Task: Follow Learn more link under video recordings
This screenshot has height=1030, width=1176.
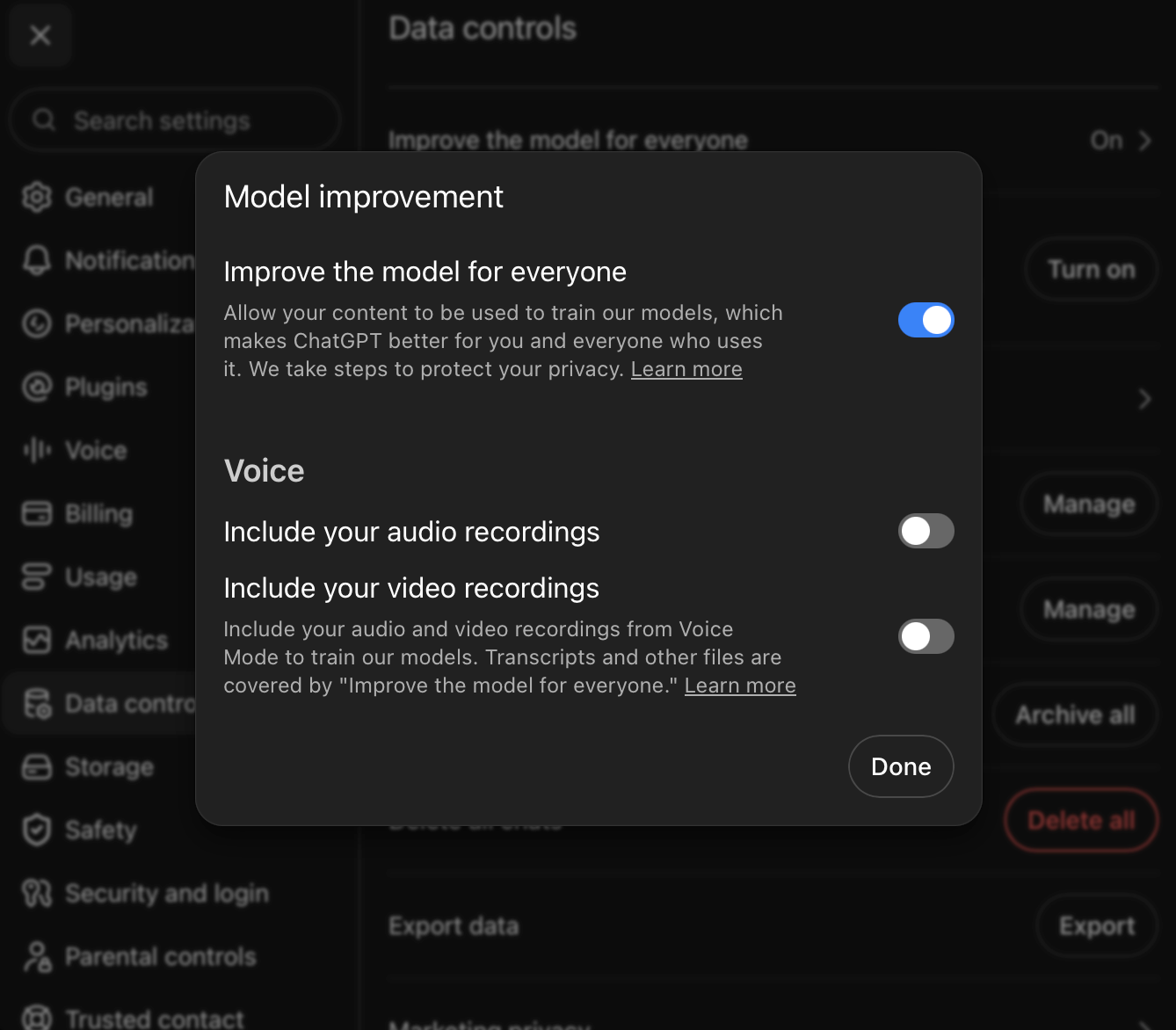Action: [x=740, y=685]
